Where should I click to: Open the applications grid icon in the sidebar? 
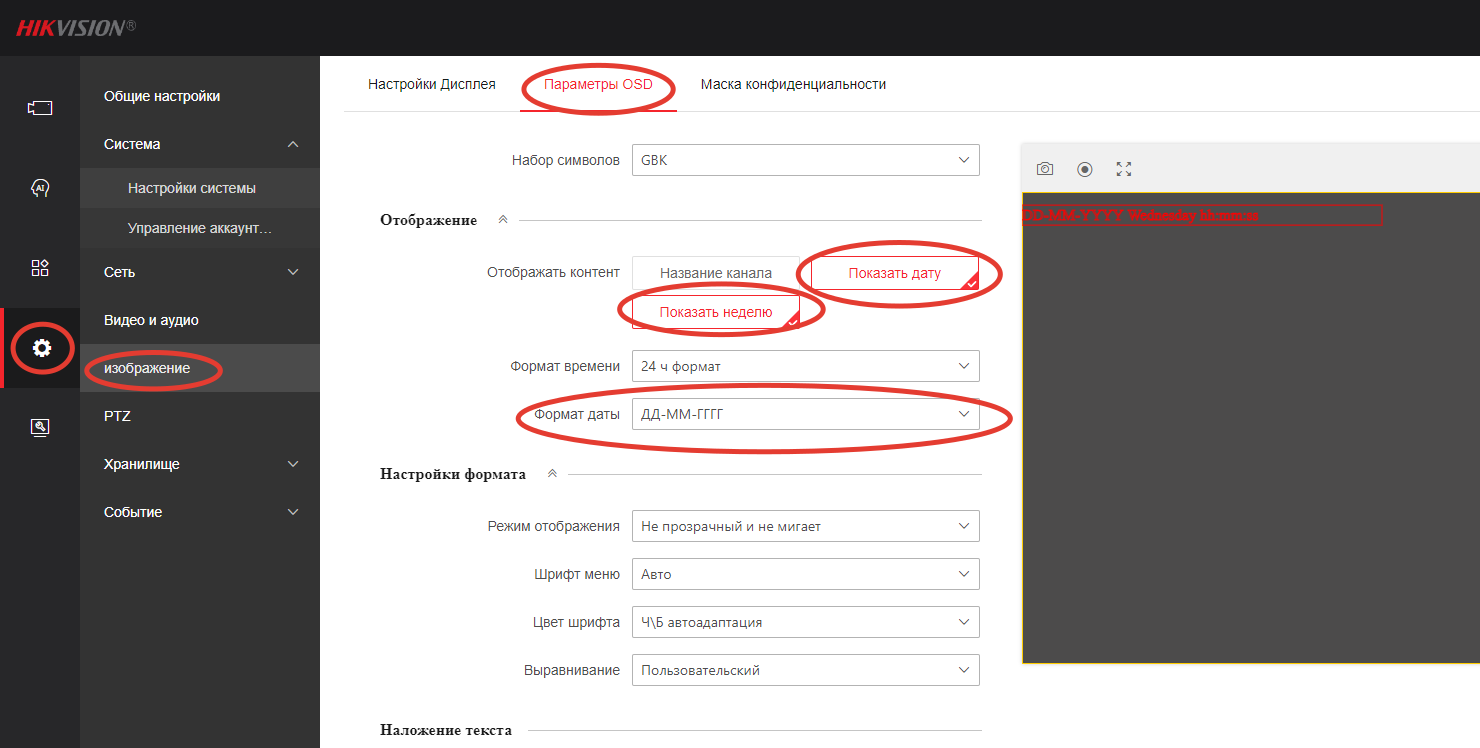point(40,268)
